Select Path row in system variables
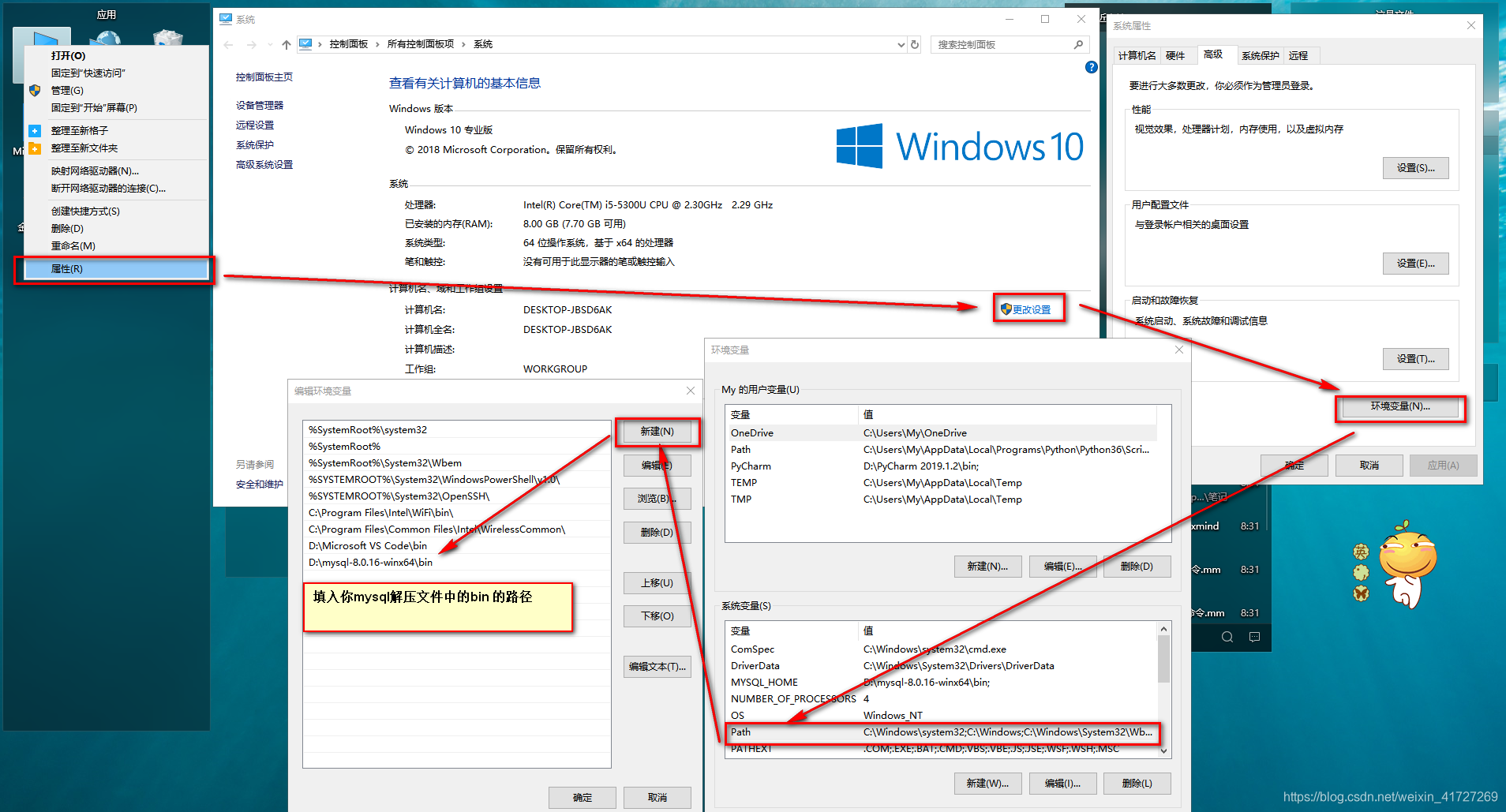 click(942, 732)
